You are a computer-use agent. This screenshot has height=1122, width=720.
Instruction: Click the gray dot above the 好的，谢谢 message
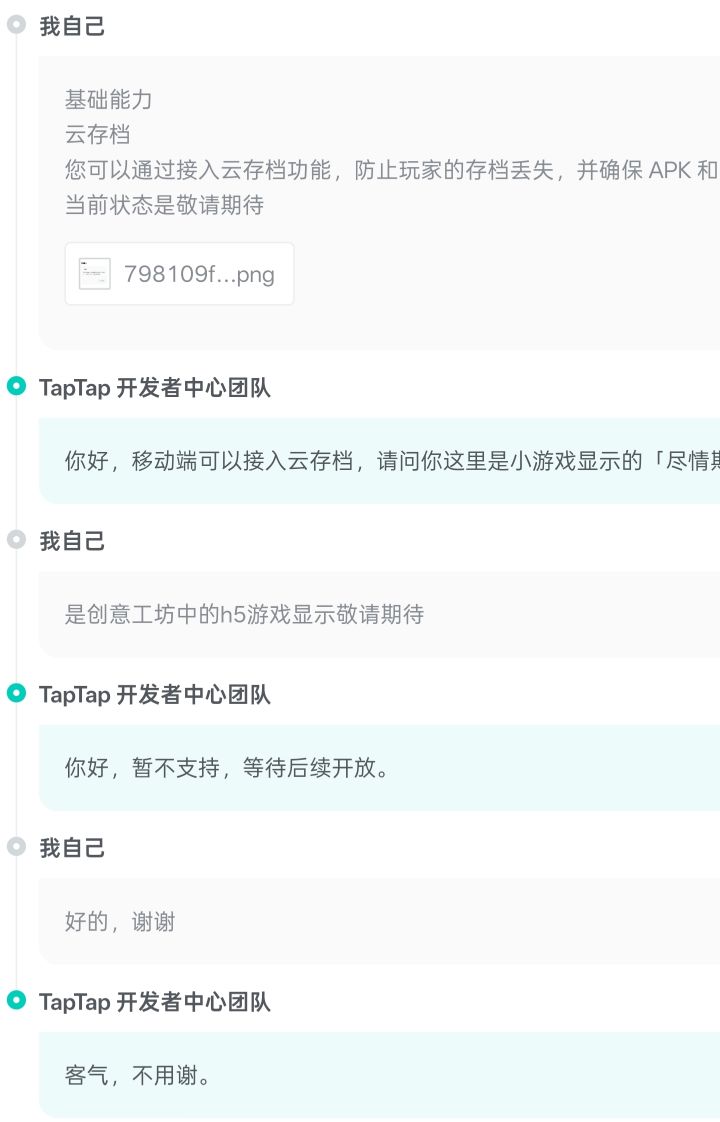tap(16, 847)
